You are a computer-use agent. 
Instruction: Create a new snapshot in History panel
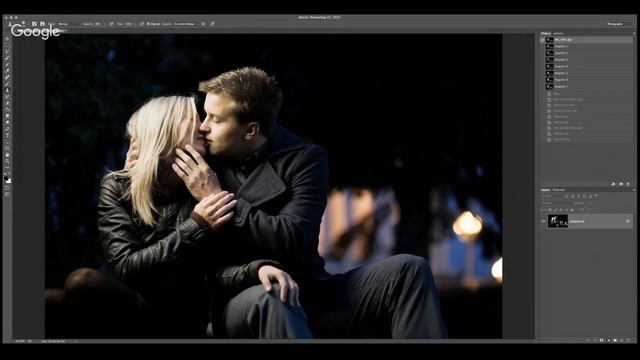(x=621, y=184)
